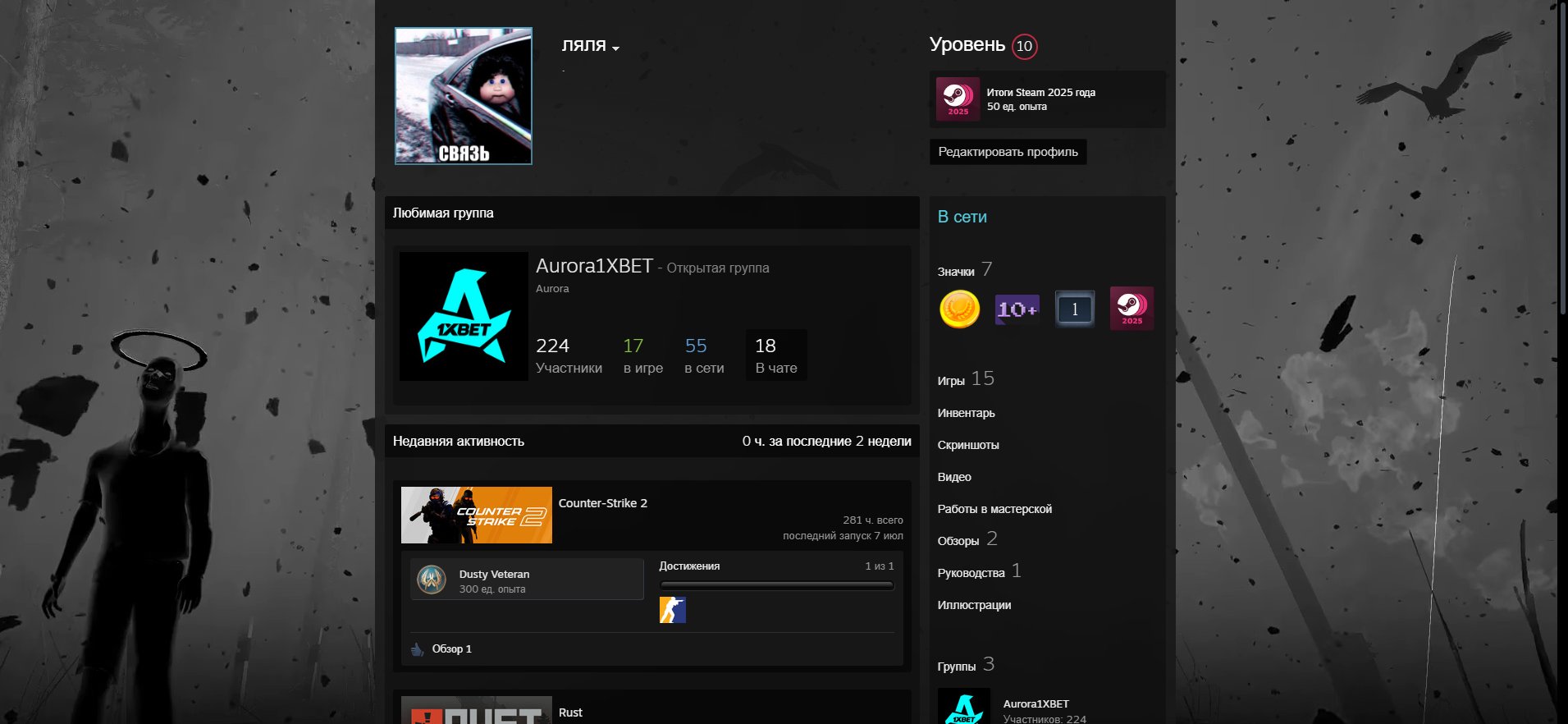Open Counter-Strike 2 game banner image

(x=477, y=515)
